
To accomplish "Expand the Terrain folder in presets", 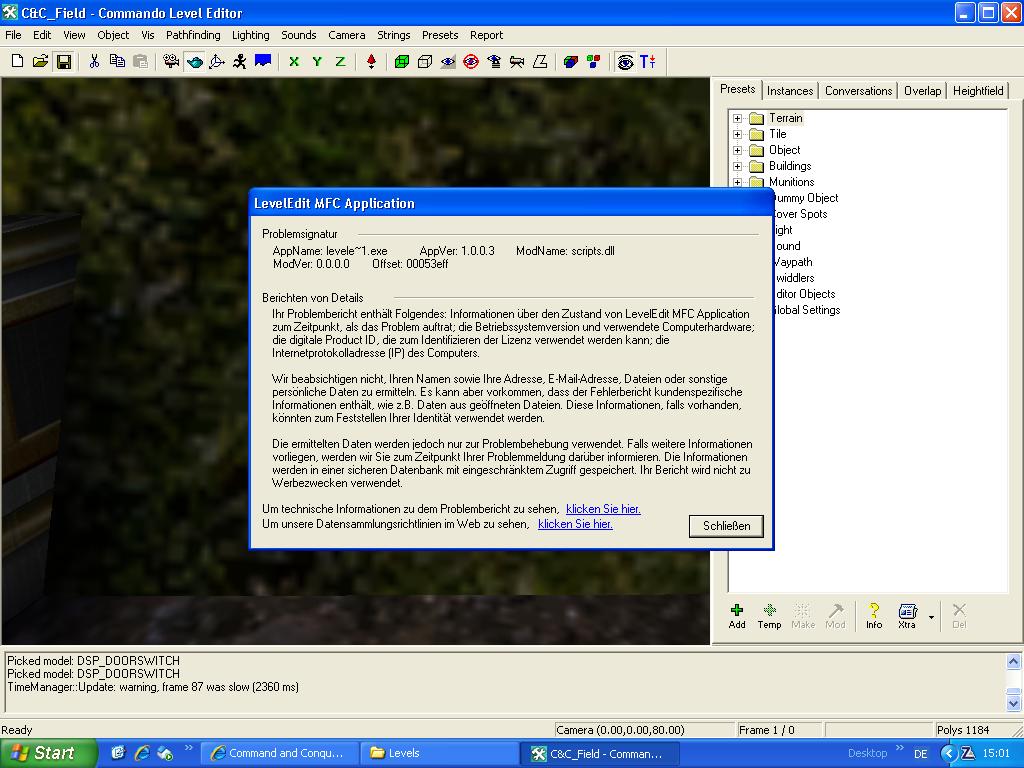I will pyautogui.click(x=738, y=118).
